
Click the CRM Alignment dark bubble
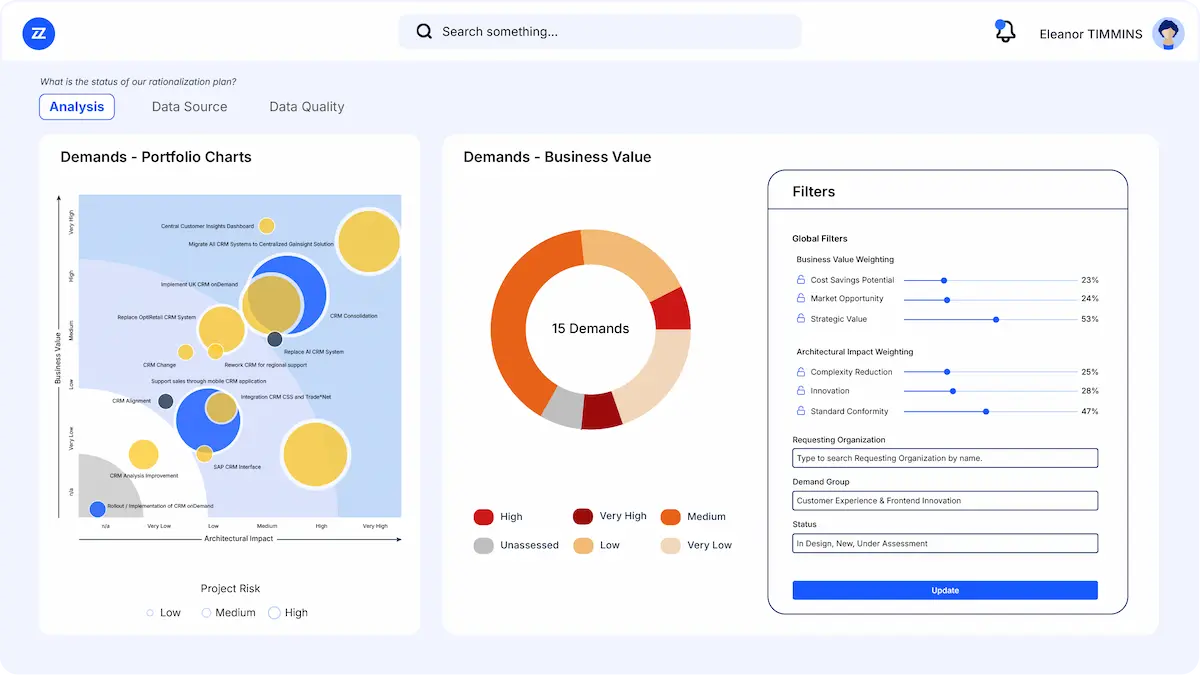click(166, 401)
